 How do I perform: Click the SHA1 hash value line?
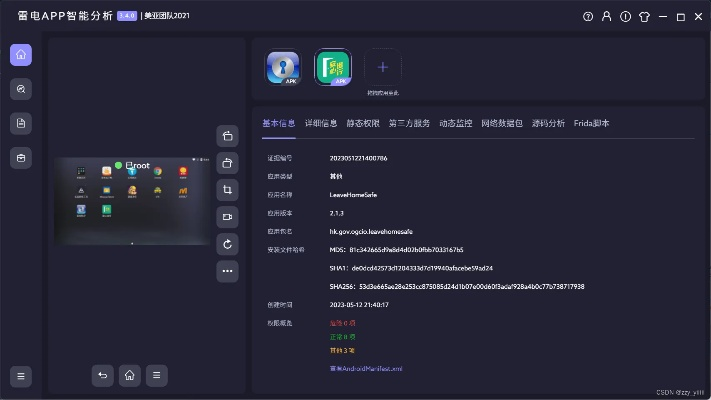(x=411, y=268)
